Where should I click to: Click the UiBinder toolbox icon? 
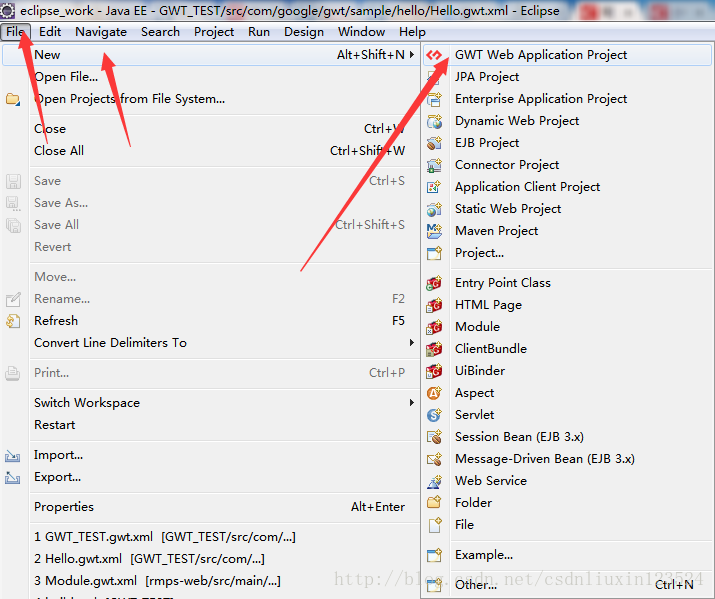434,371
